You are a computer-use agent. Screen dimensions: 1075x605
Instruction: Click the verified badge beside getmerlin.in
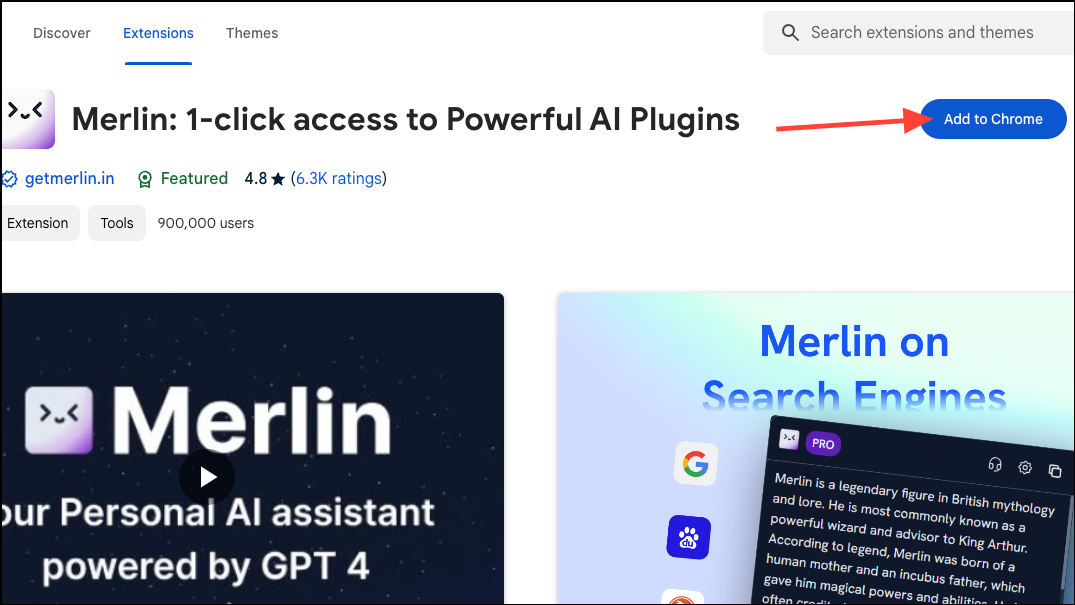(10, 180)
